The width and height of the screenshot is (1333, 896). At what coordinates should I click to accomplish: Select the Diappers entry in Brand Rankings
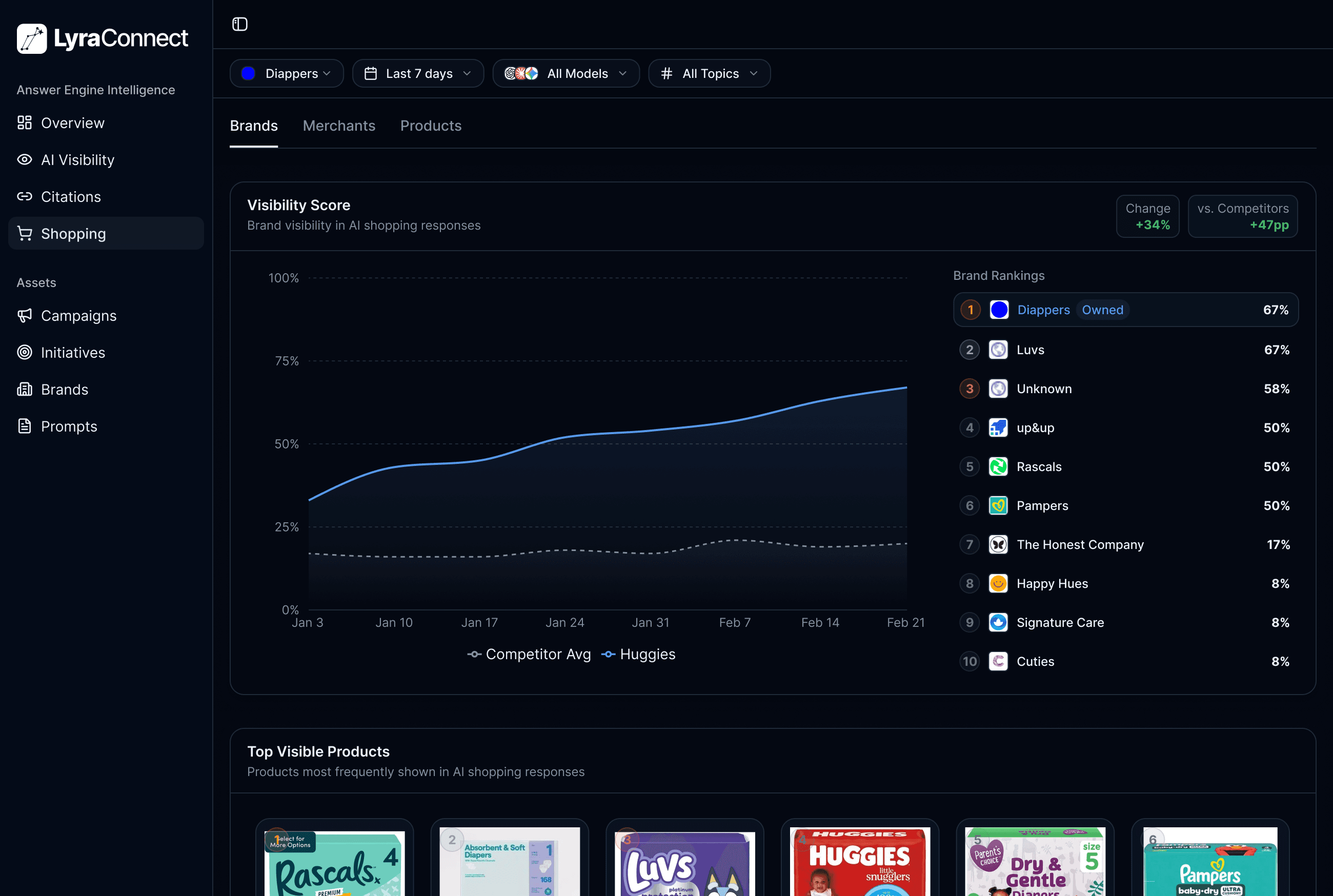point(1125,309)
